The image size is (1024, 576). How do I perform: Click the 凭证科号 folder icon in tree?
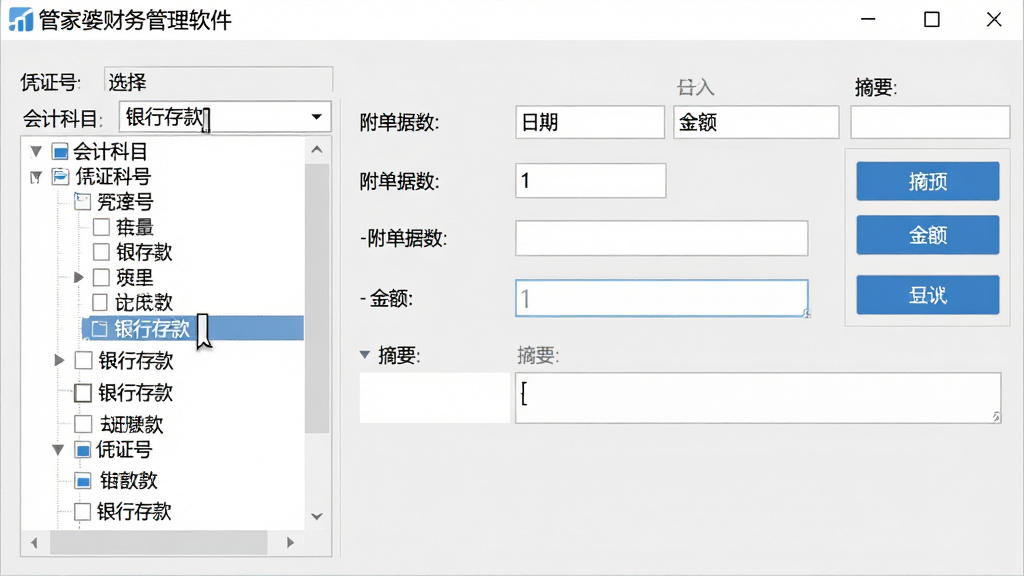pyautogui.click(x=60, y=176)
